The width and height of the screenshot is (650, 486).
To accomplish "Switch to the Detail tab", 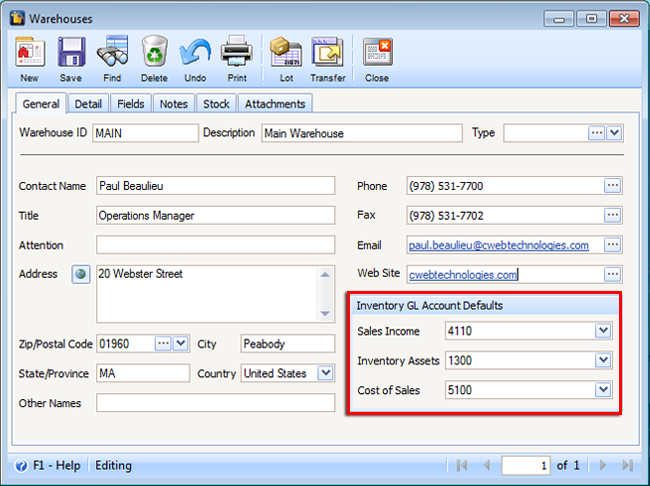I will (x=88, y=104).
